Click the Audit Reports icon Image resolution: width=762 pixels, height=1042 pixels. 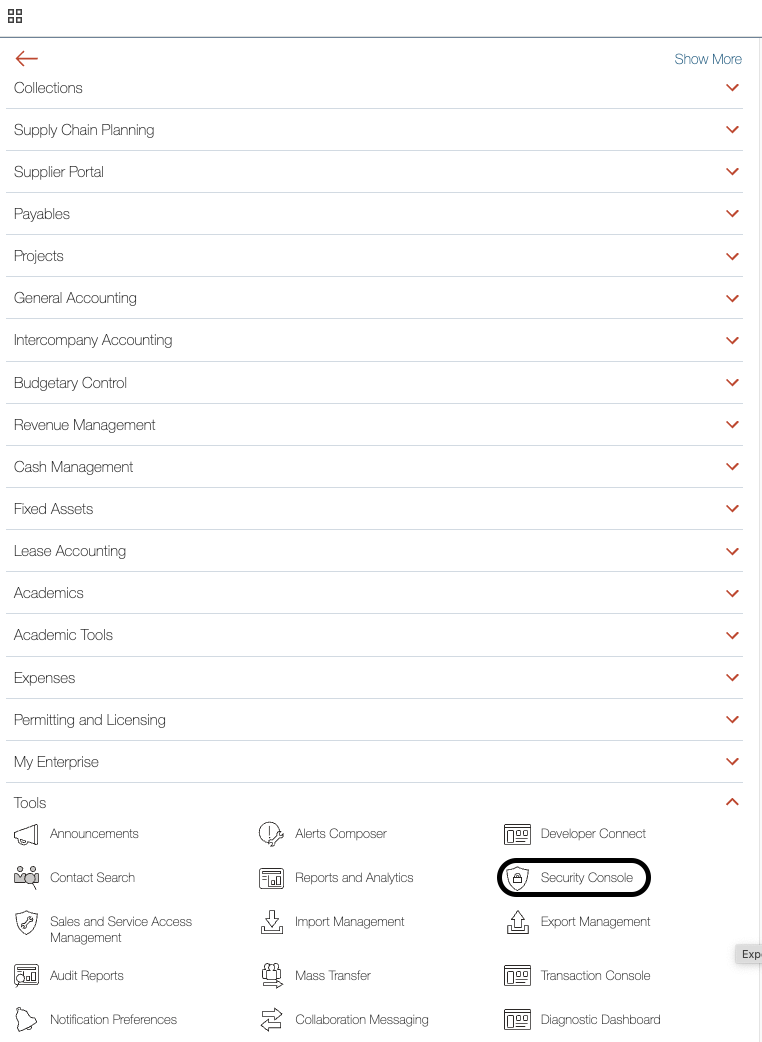pyautogui.click(x=26, y=976)
